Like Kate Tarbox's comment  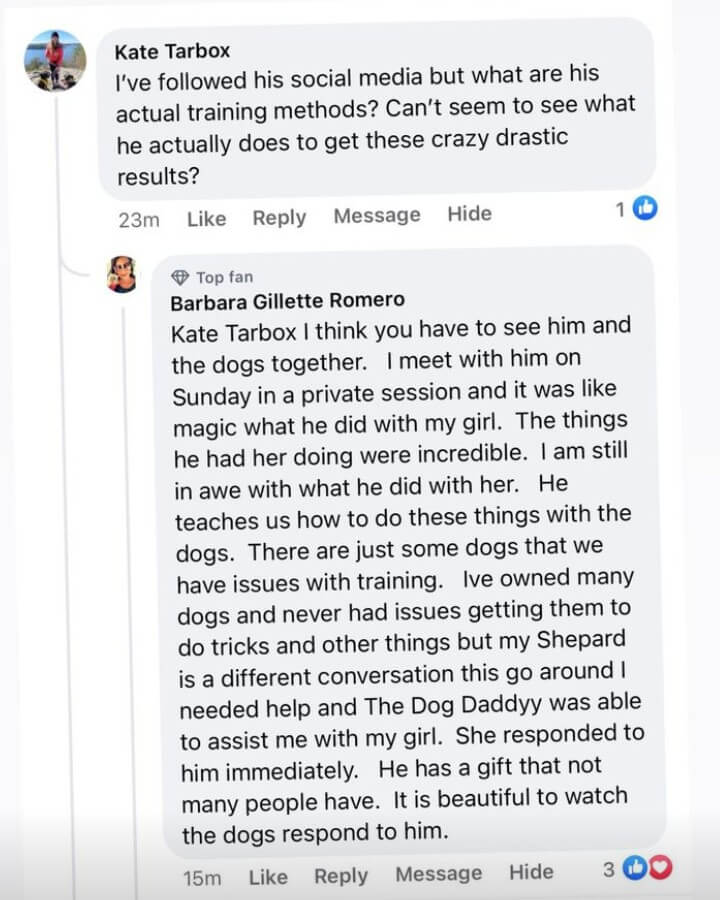tap(206, 218)
